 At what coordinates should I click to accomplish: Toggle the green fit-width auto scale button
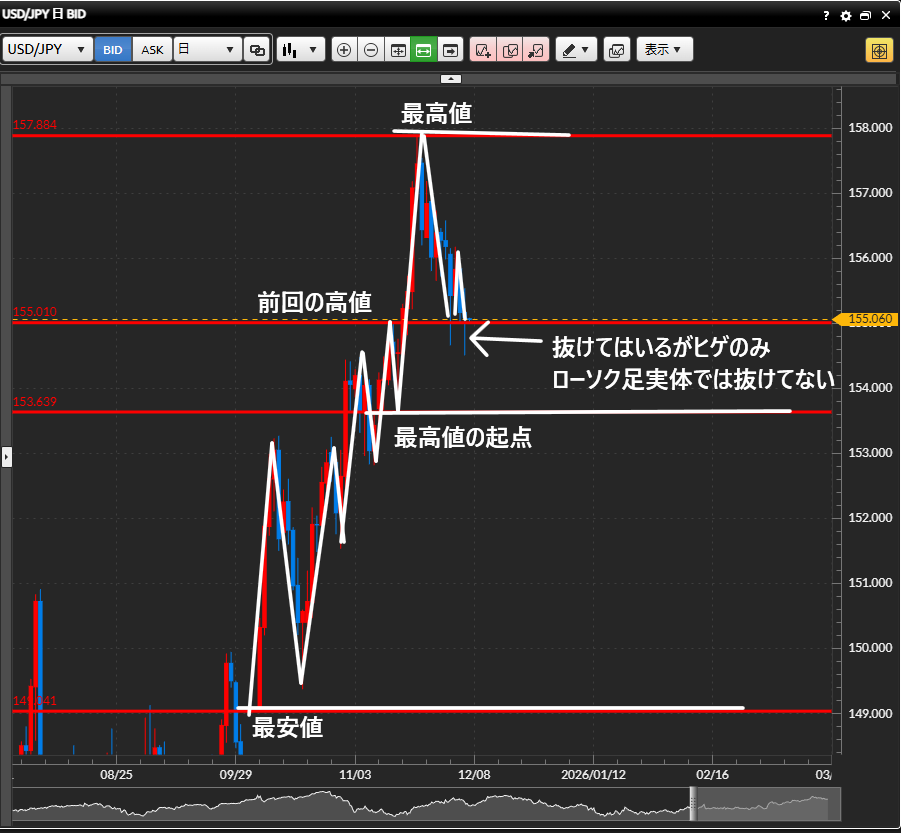click(423, 50)
